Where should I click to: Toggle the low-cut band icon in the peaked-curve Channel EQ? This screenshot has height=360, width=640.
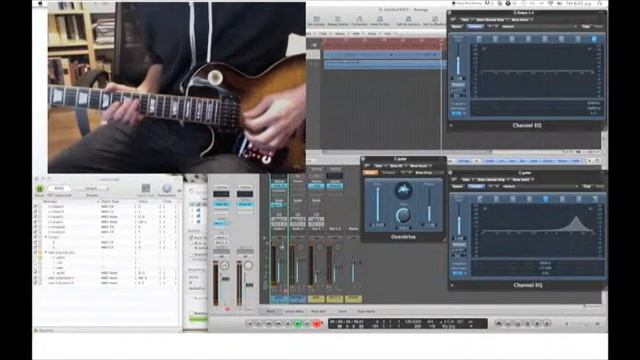pos(480,199)
